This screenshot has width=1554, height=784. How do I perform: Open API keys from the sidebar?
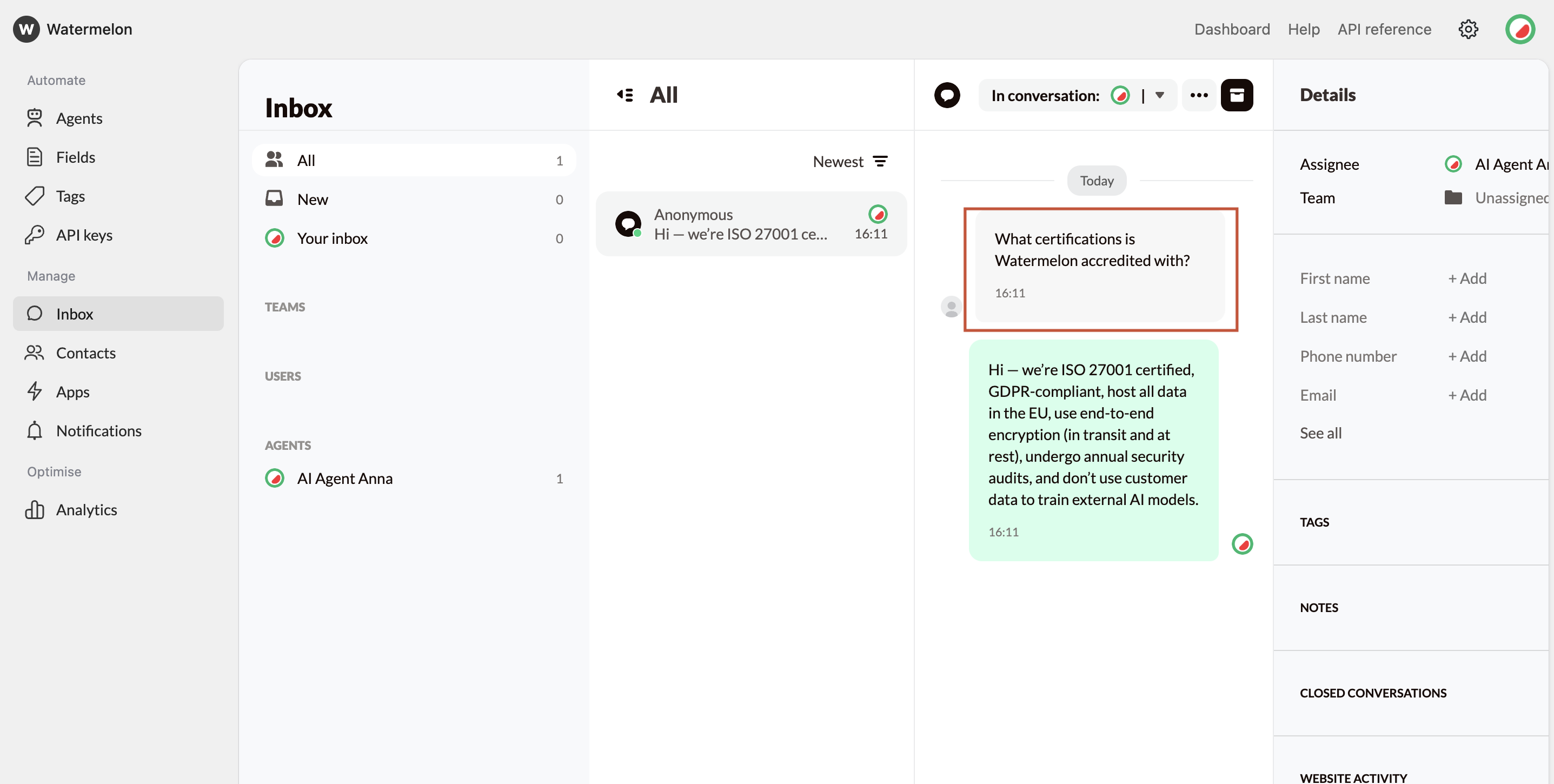click(x=84, y=235)
